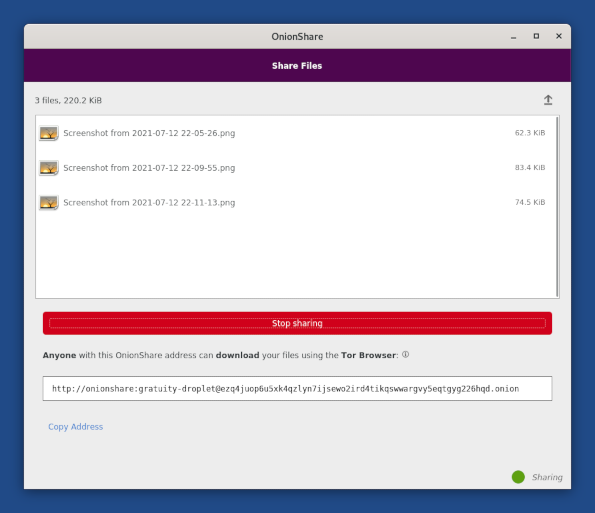Click the Sharing status text
Viewport: 595px width, 513px height.
547,477
